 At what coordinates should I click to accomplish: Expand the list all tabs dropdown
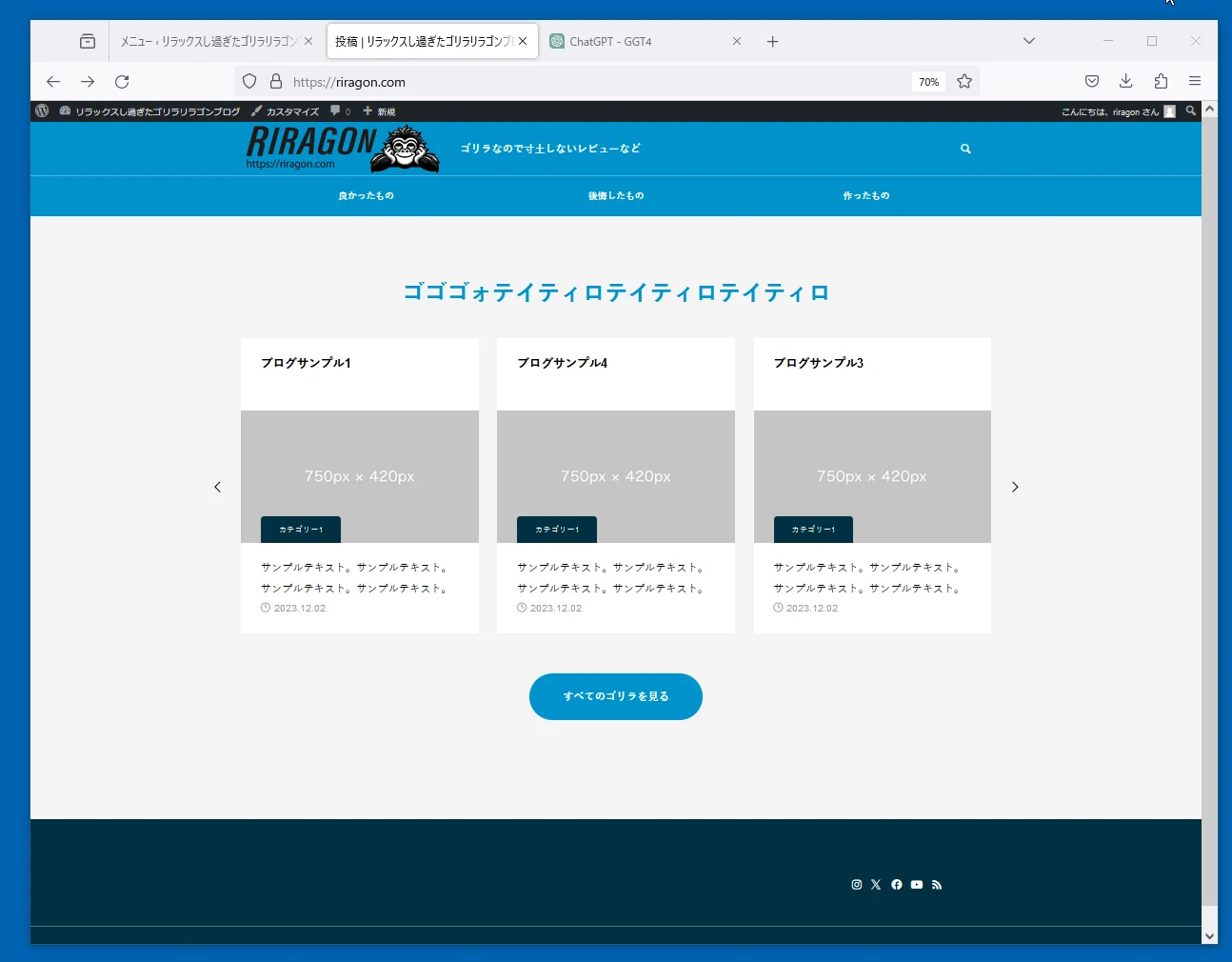coord(1028,41)
